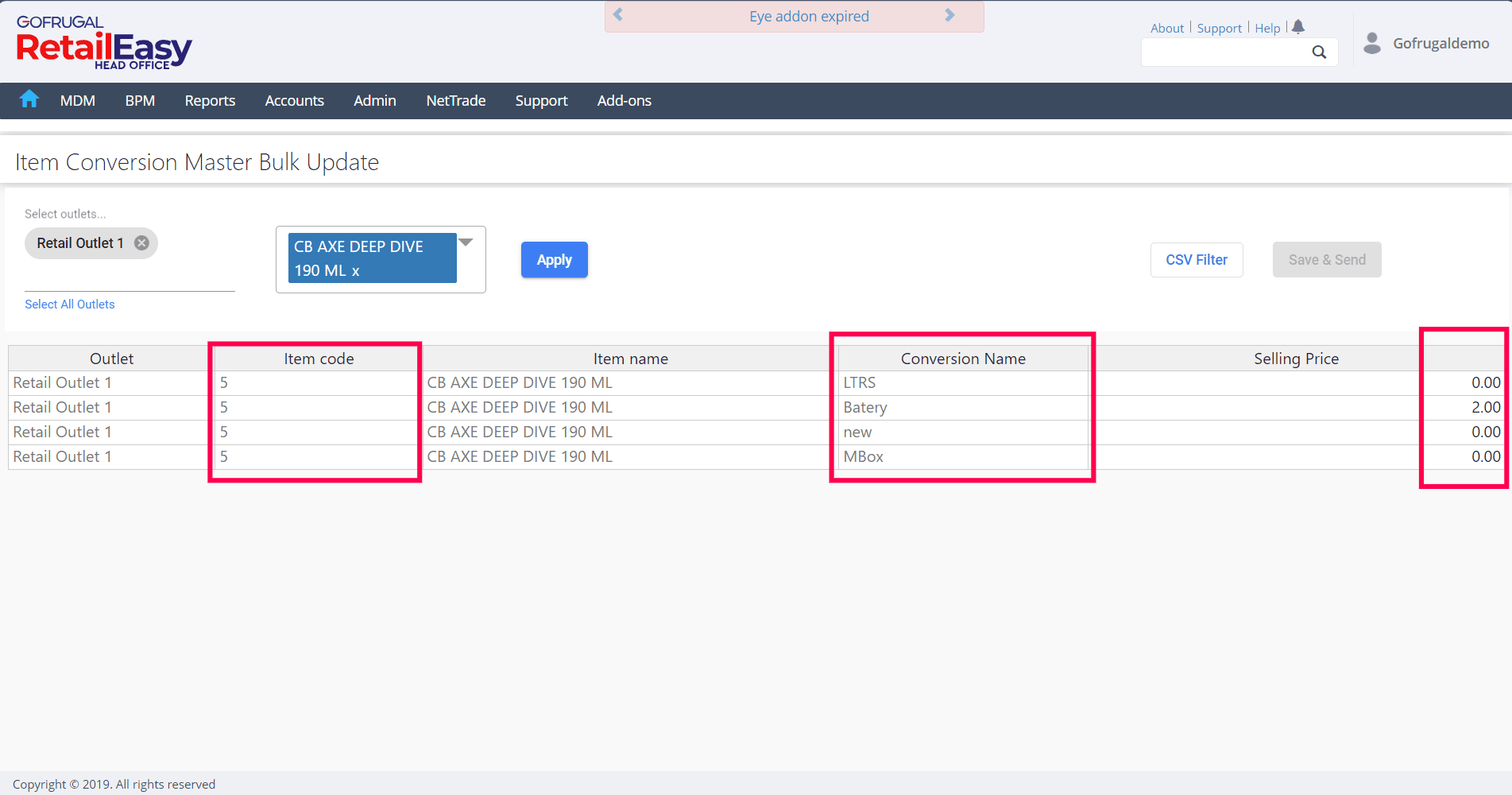
Task: Open the Admin menu
Action: (x=375, y=101)
